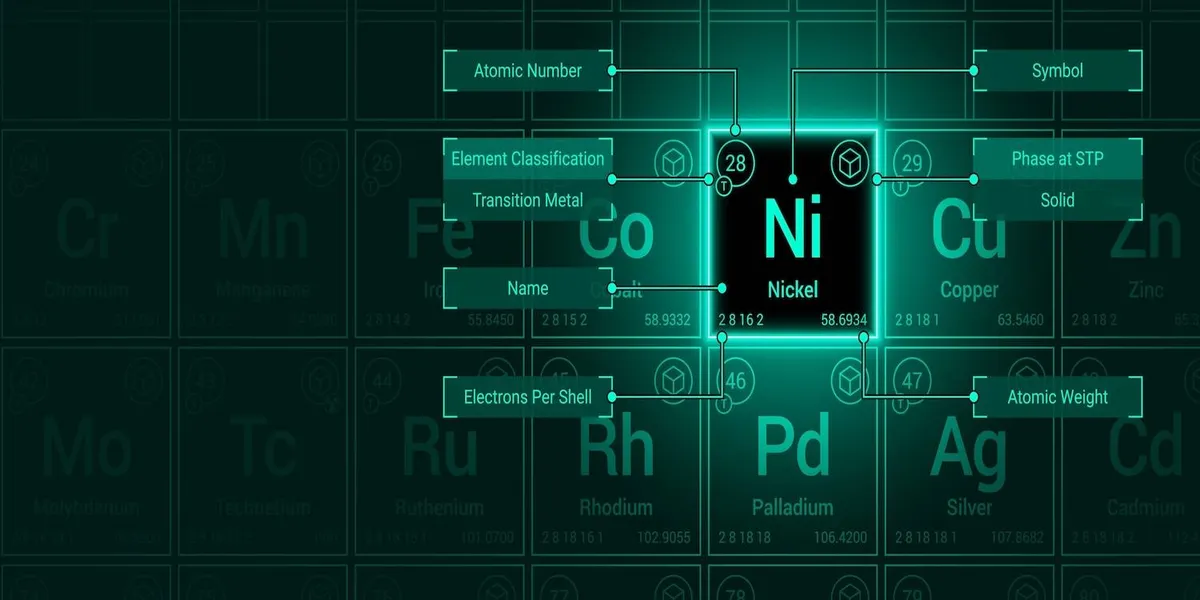
Task: Select the circled atomic number 47 on Silver
Action: coord(911,381)
